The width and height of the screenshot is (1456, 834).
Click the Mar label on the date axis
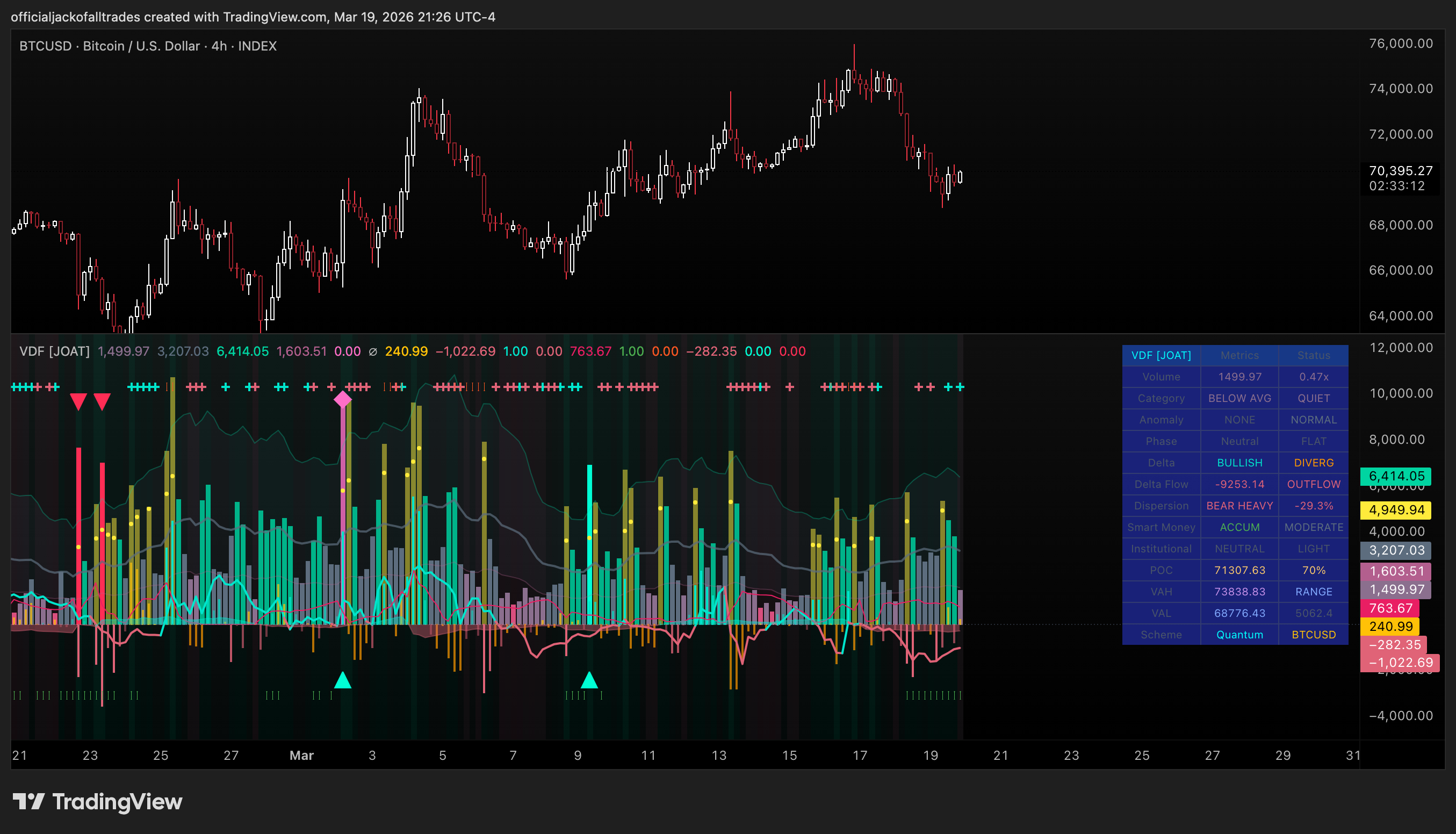[302, 756]
